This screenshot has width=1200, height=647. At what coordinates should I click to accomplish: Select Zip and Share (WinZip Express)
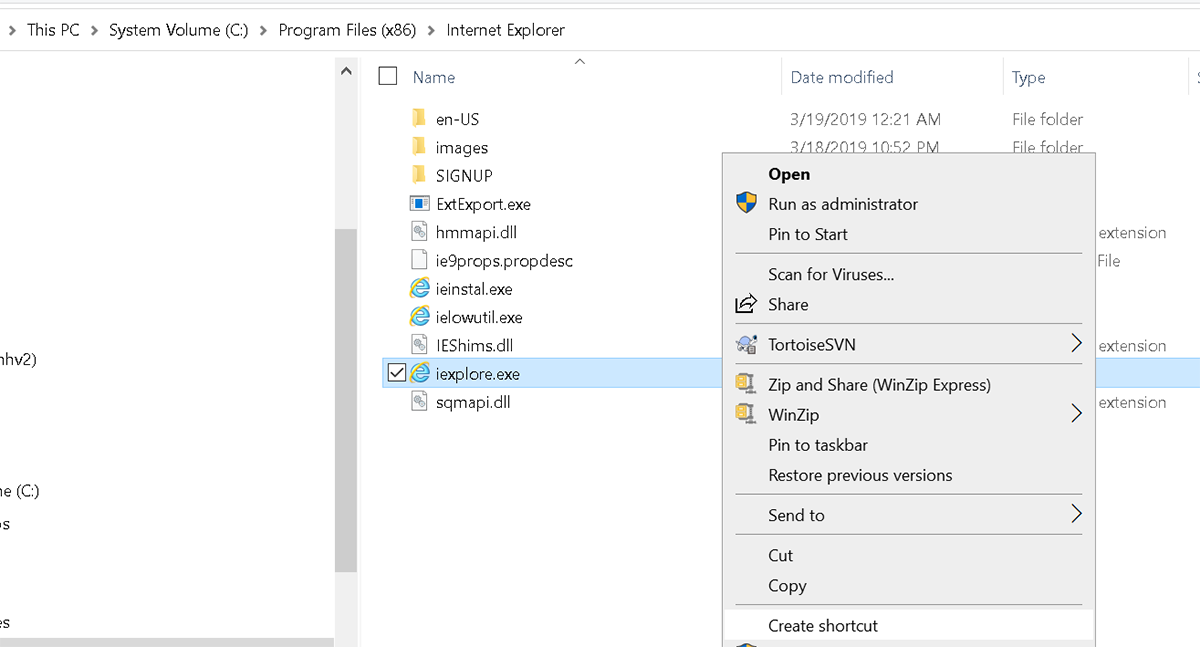click(879, 385)
